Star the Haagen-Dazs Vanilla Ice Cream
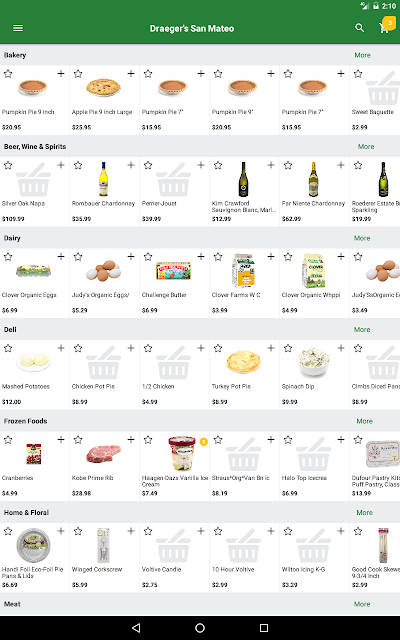The image size is (400, 640). click(x=148, y=440)
